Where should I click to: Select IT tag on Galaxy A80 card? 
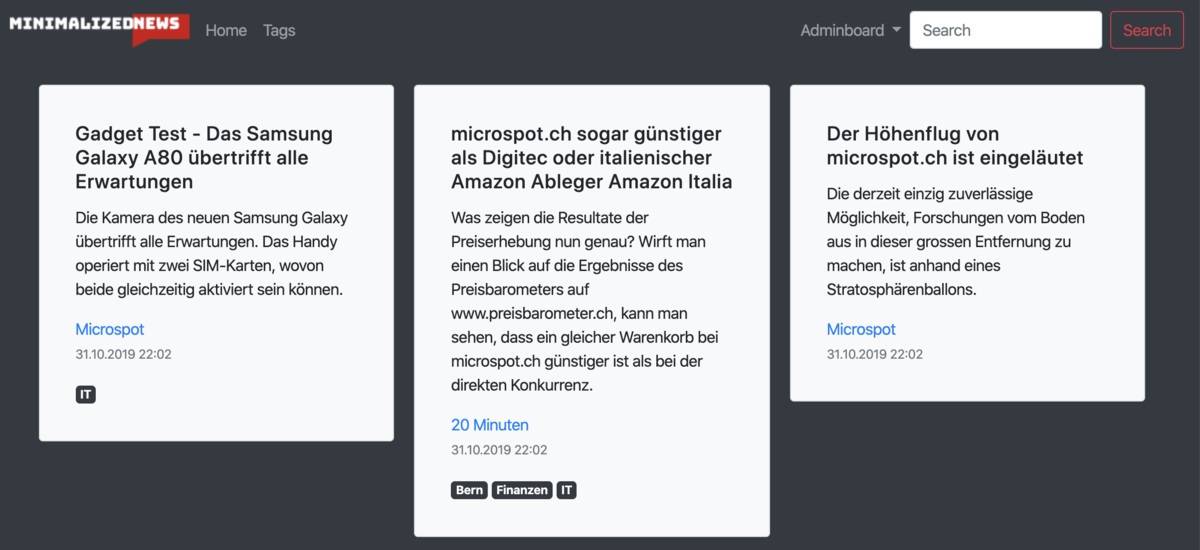click(86, 395)
